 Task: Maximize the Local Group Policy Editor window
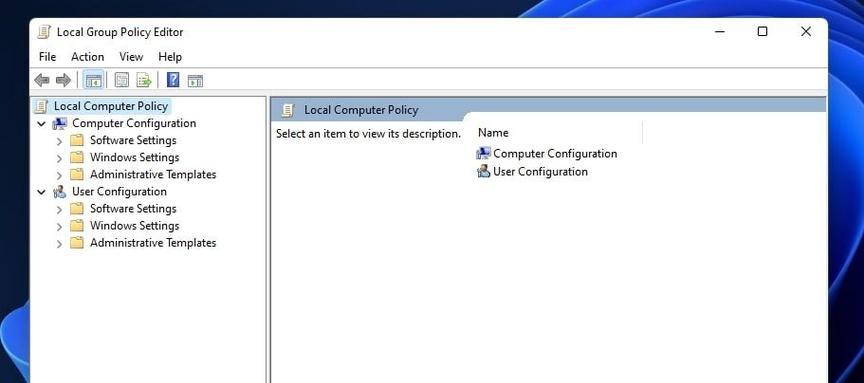tap(762, 32)
